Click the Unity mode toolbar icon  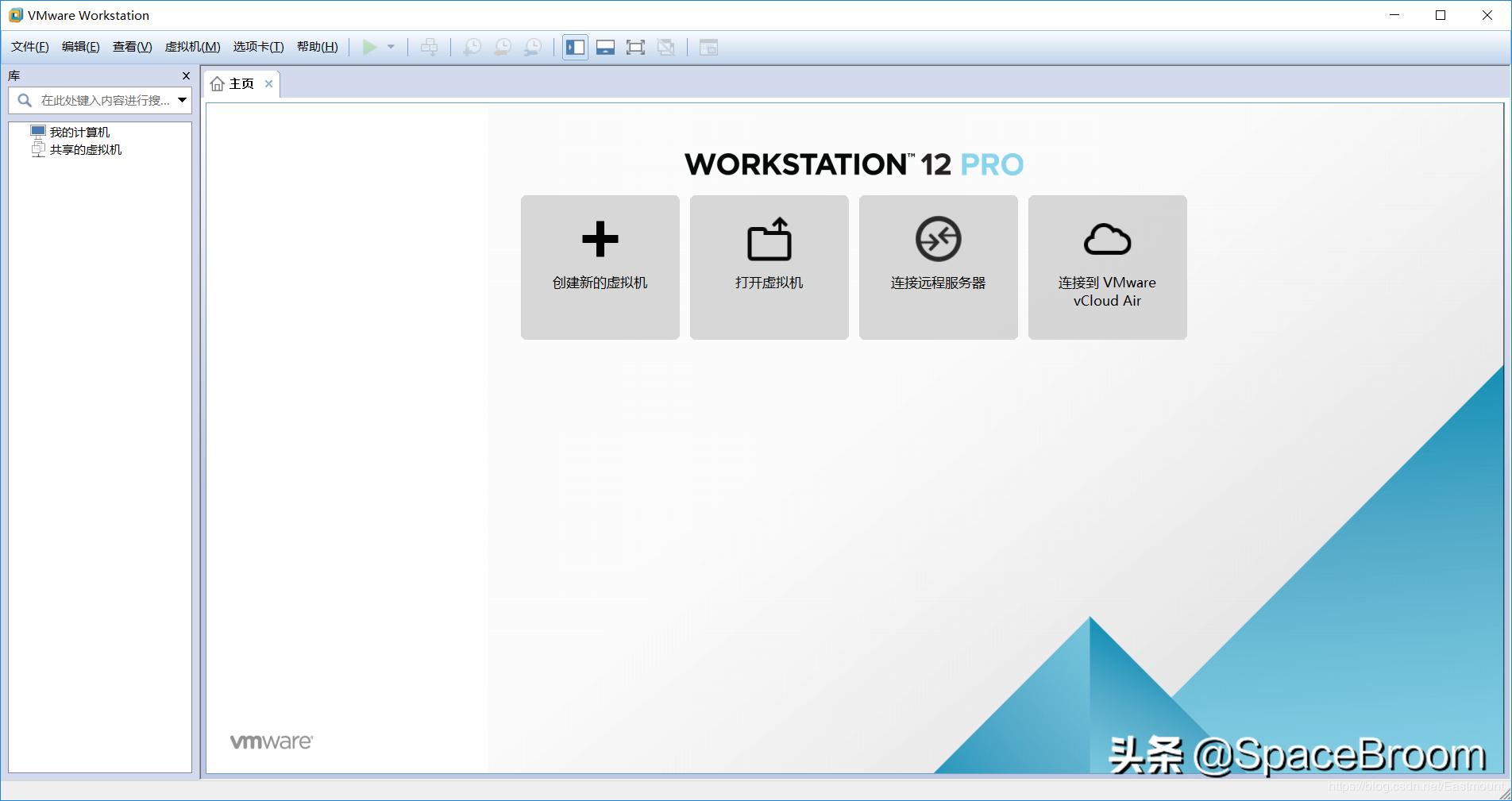point(666,47)
